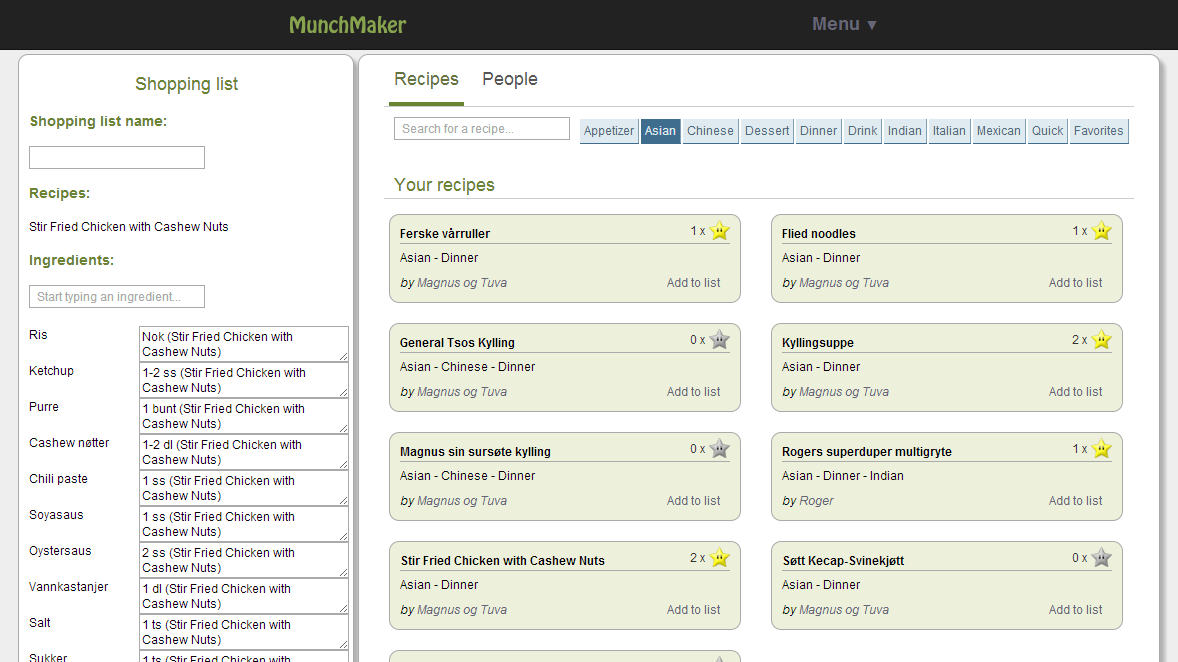Filter recipes by Indian tag
Image resolution: width=1178 pixels, height=662 pixels.
pyautogui.click(x=905, y=131)
